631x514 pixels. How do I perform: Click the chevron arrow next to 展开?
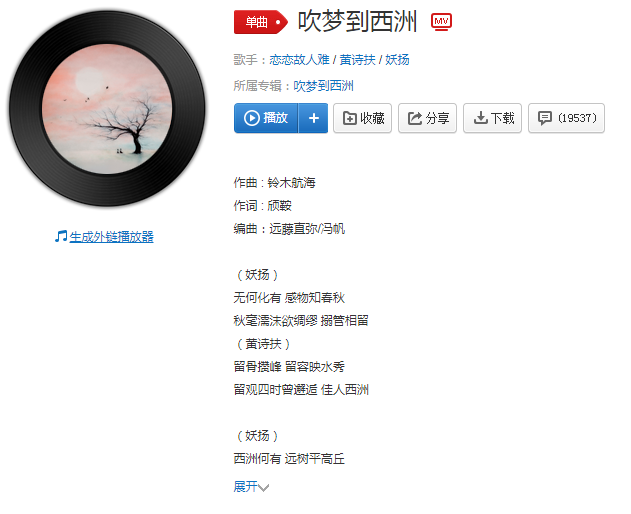click(x=264, y=488)
